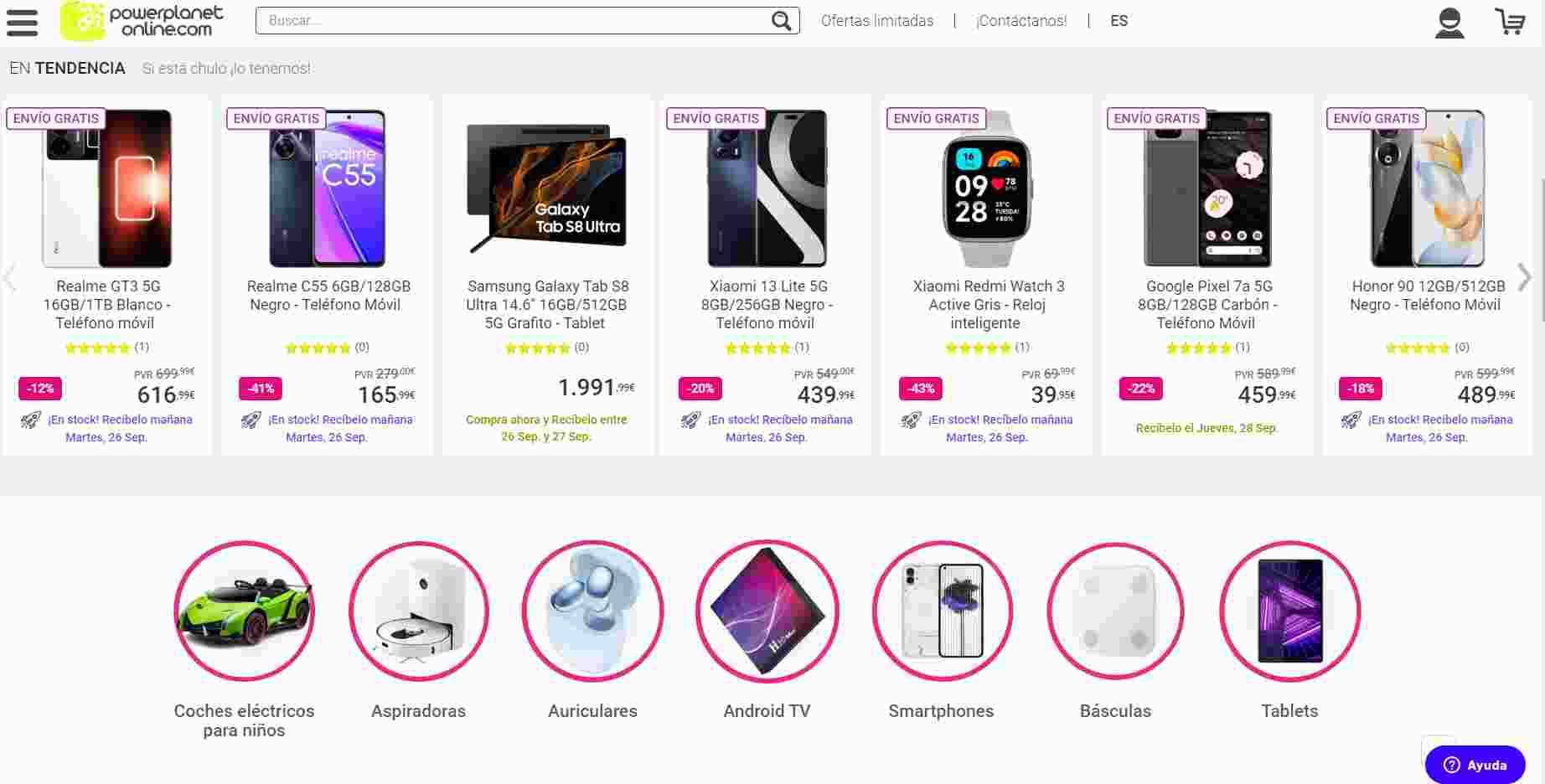Click the search magnifier icon

point(781,21)
